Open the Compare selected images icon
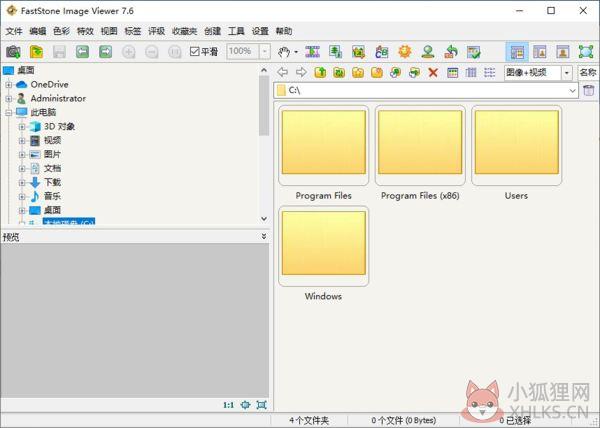 335,52
